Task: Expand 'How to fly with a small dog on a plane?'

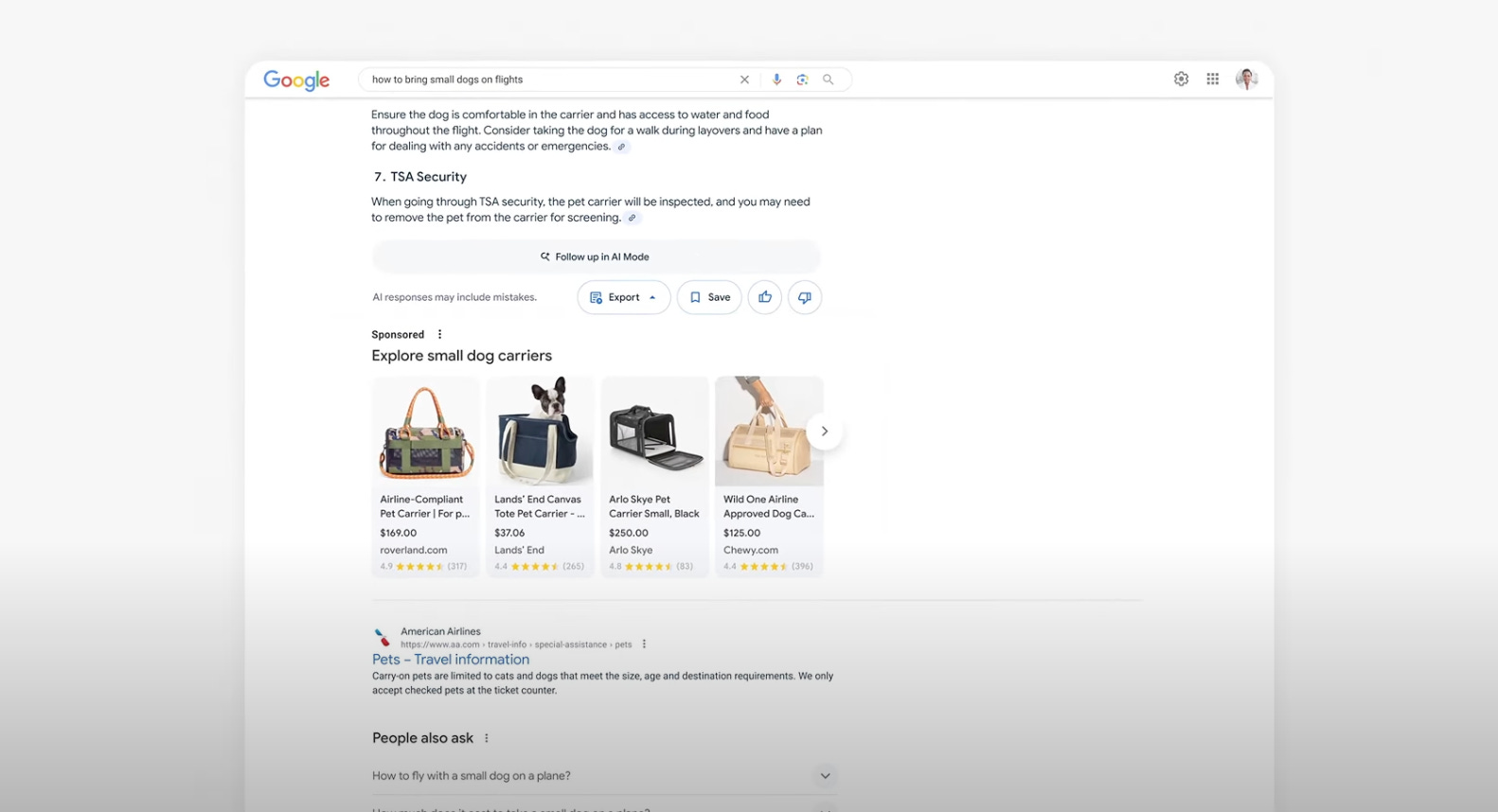Action: click(x=605, y=776)
